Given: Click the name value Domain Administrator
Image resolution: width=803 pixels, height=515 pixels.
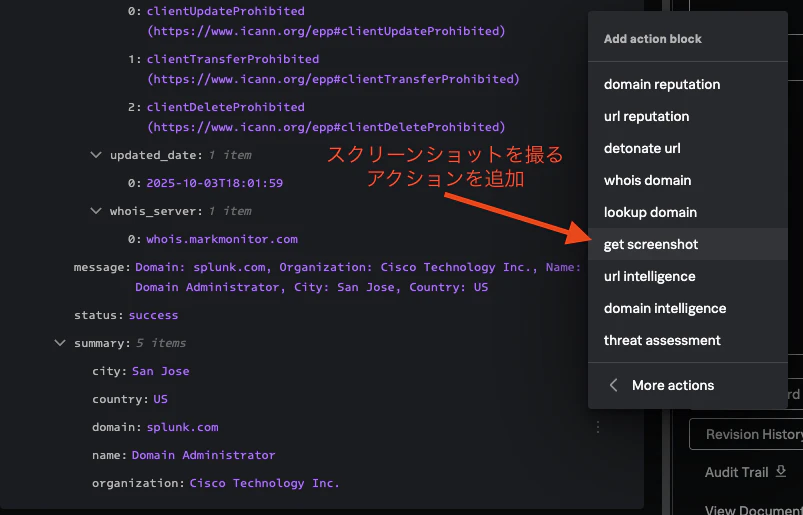Looking at the screenshot, I should [203, 455].
